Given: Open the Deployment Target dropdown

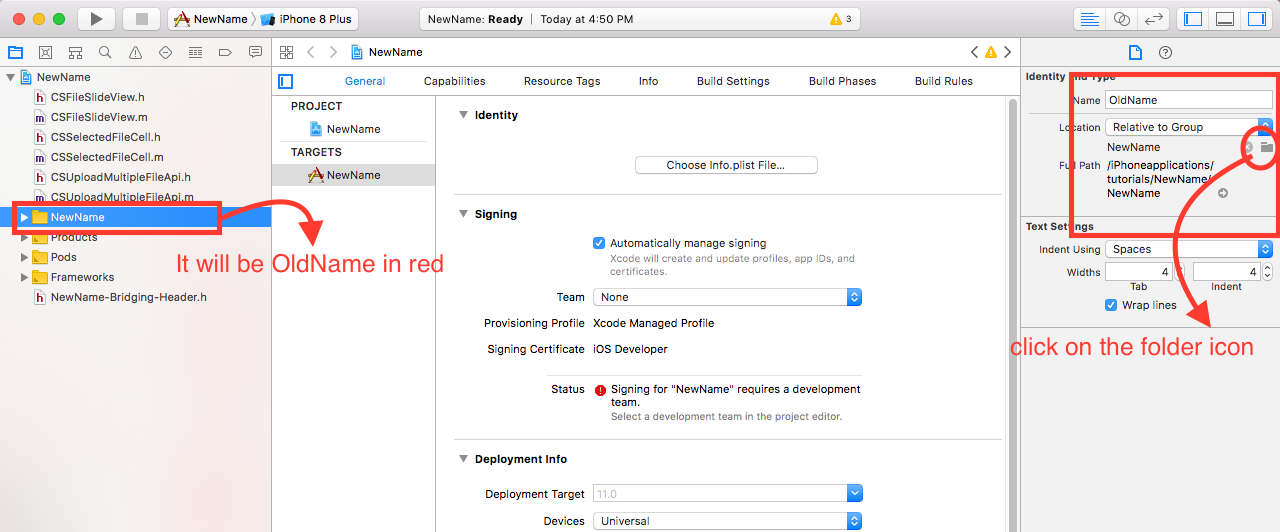Looking at the screenshot, I should (x=727, y=493).
